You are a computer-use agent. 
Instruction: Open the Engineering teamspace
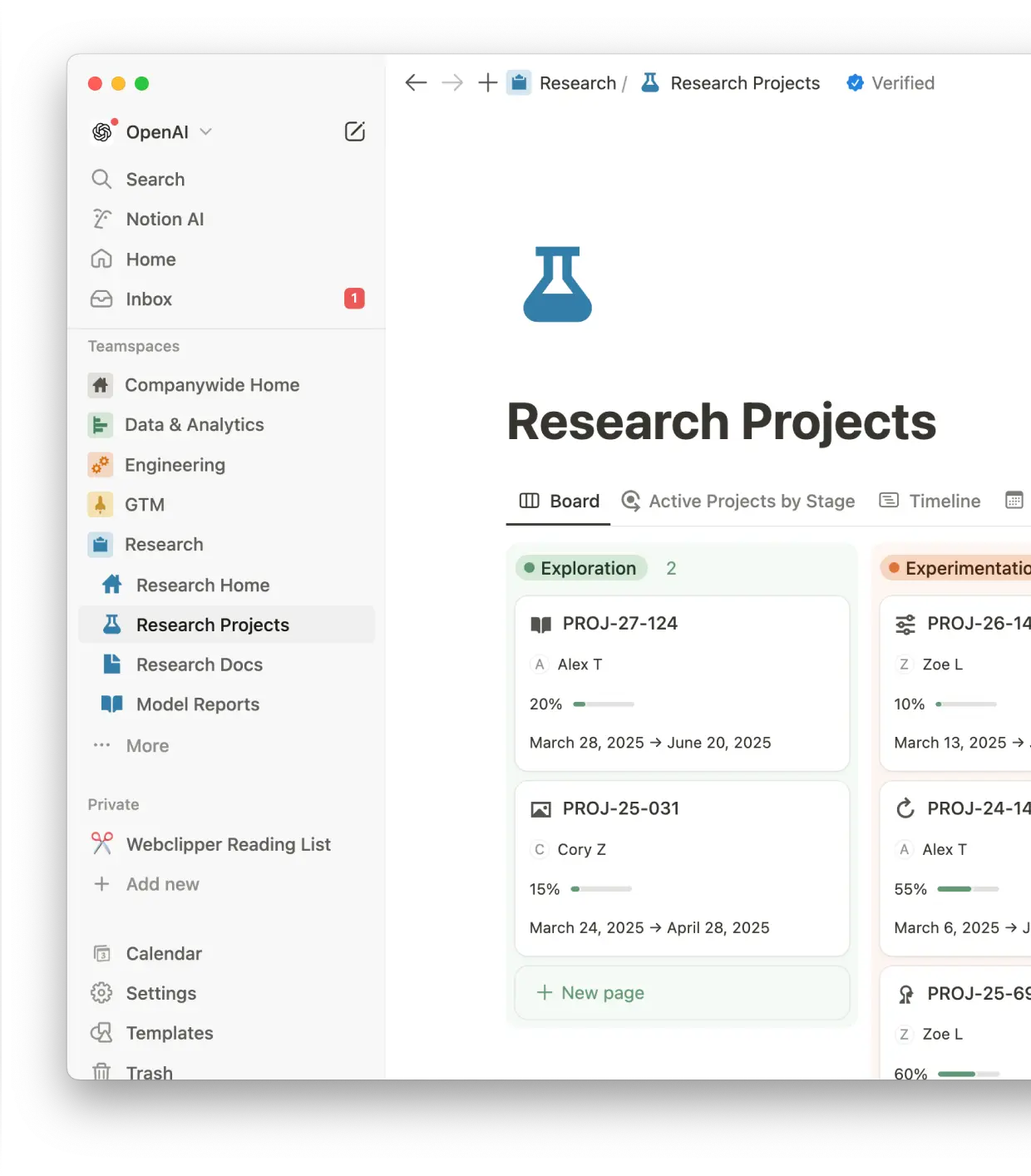(x=175, y=465)
